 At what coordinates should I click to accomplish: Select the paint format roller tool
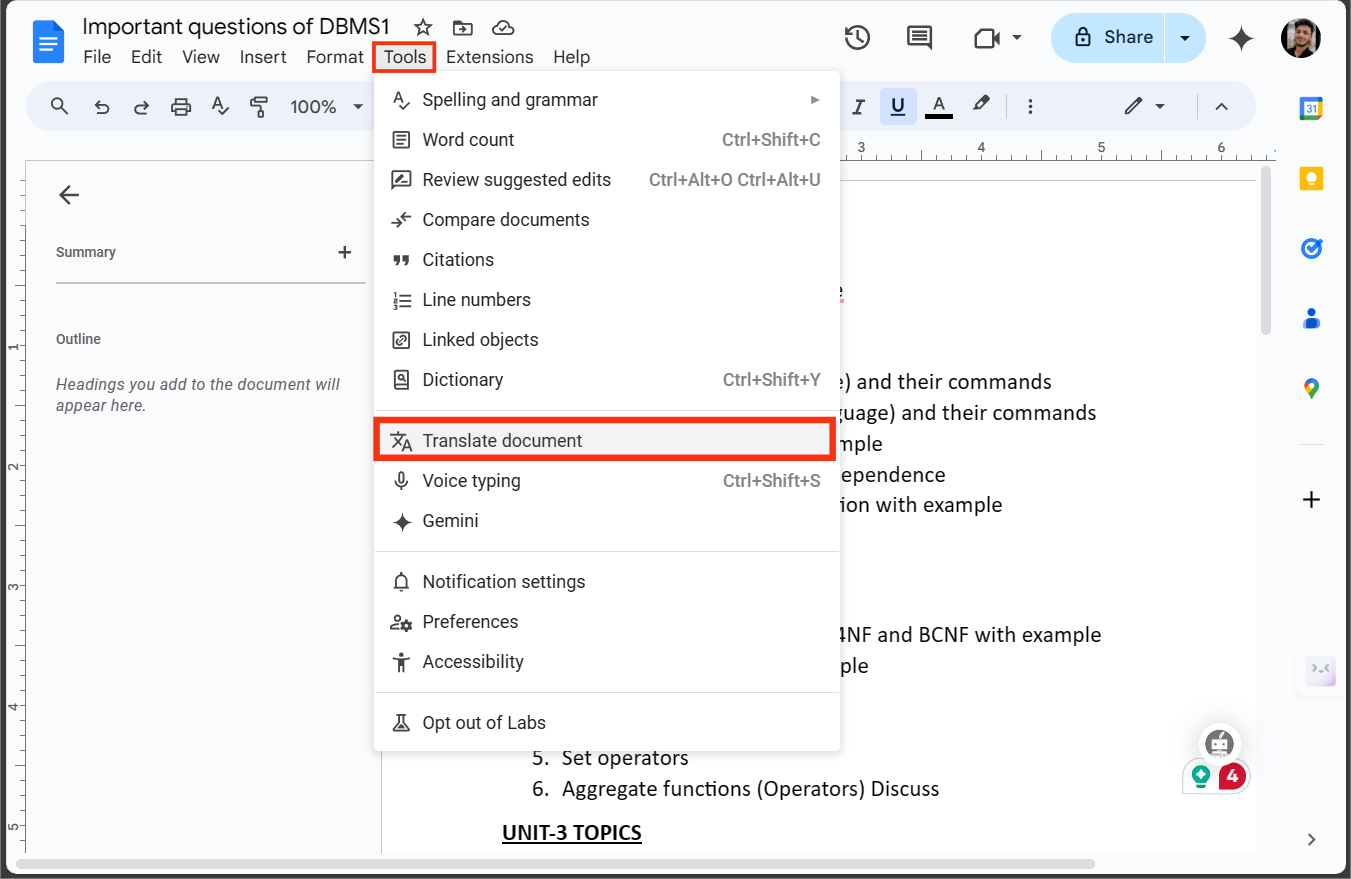[260, 106]
